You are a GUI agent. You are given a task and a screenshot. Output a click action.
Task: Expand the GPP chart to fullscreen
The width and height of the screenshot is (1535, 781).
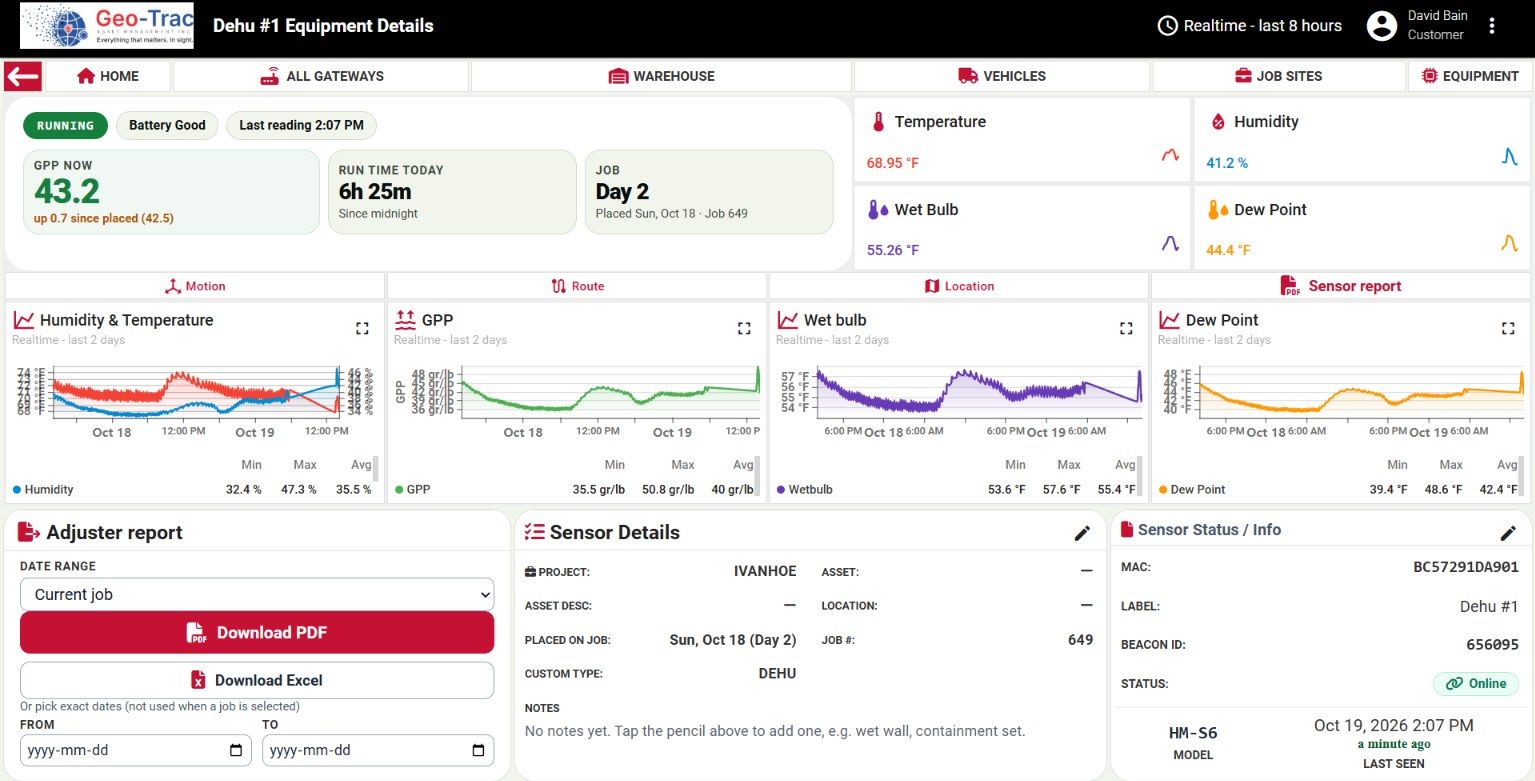[x=744, y=328]
